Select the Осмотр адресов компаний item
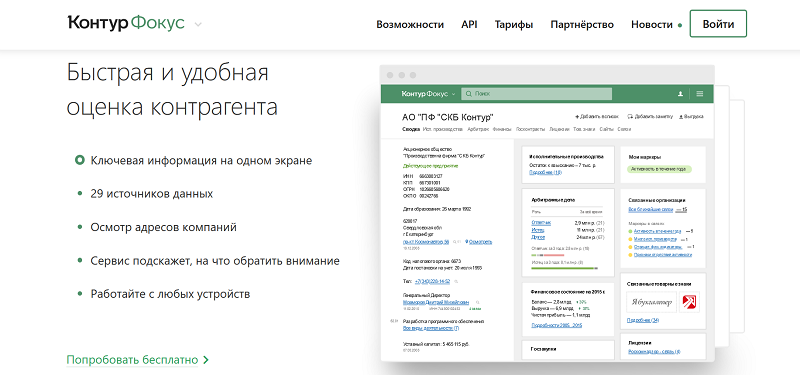This screenshot has height=375, width=800. [164, 227]
